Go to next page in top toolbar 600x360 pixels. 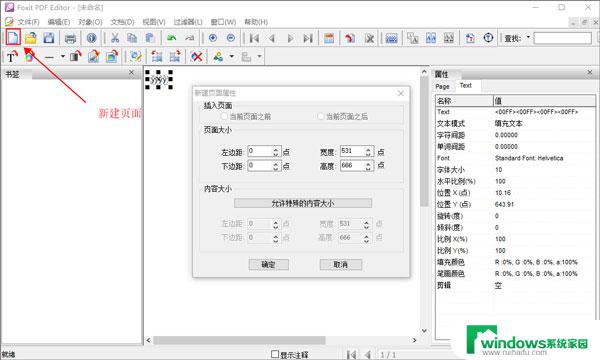(x=290, y=38)
